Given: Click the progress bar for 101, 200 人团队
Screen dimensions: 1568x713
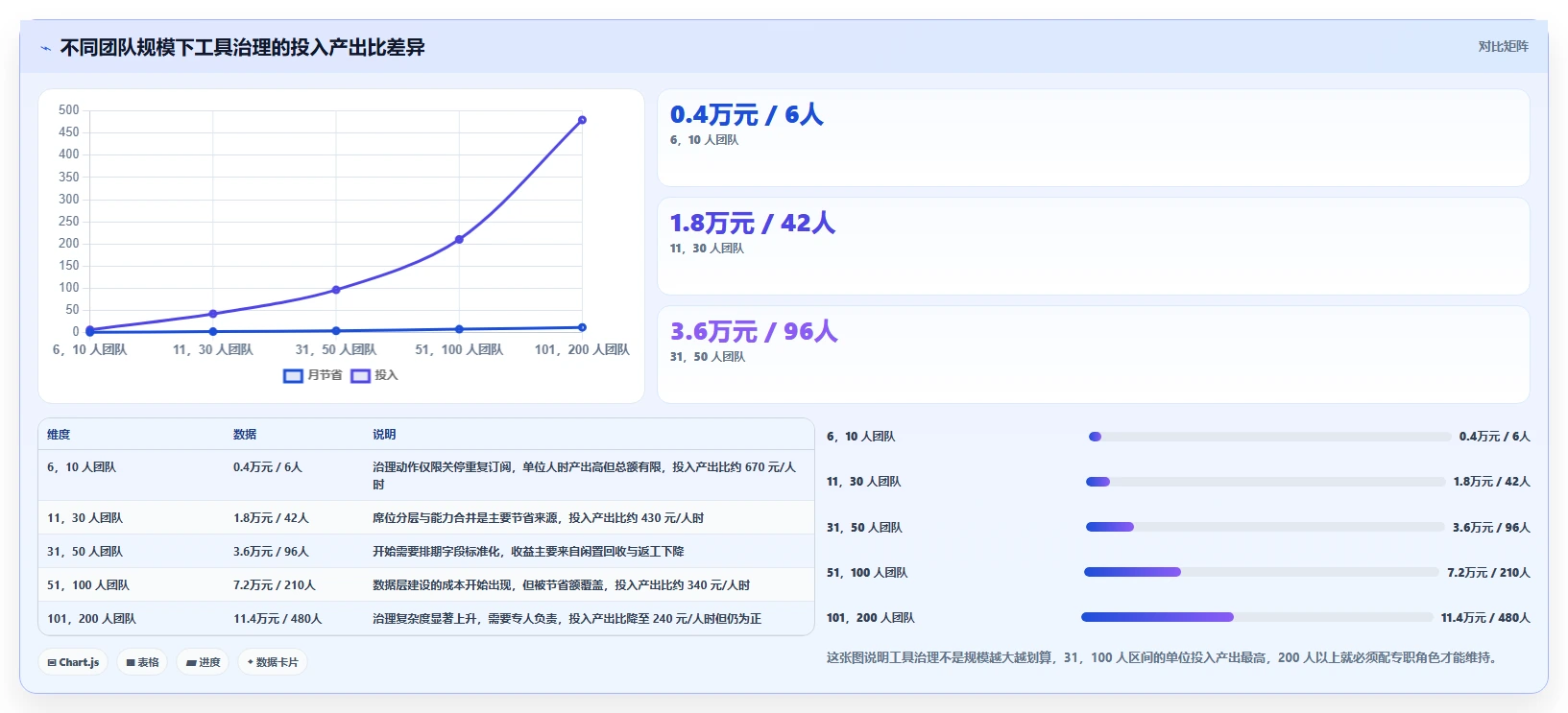Looking at the screenshot, I should [x=1257, y=617].
